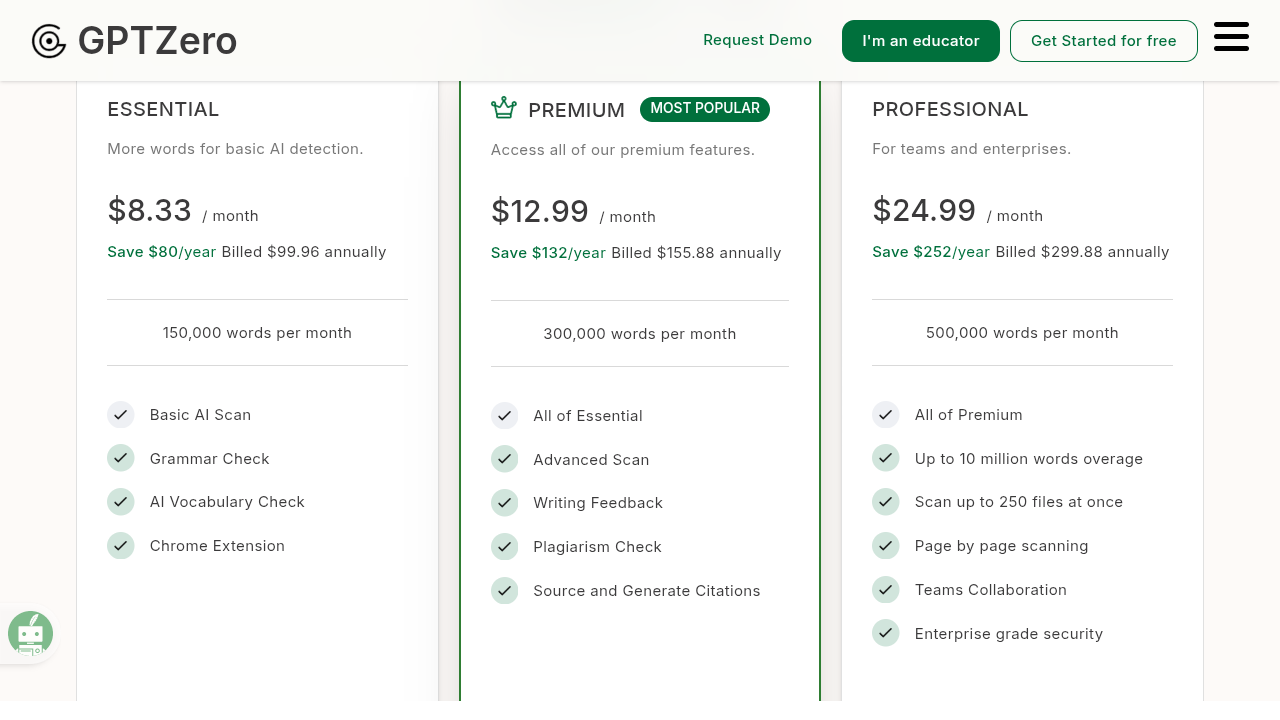Click the Basic AI Scan label

pos(200,415)
